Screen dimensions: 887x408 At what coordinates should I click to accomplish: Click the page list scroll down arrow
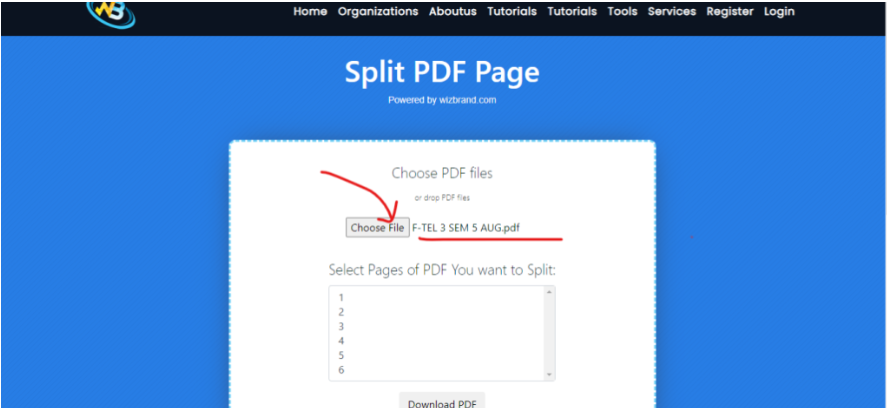pos(548,375)
